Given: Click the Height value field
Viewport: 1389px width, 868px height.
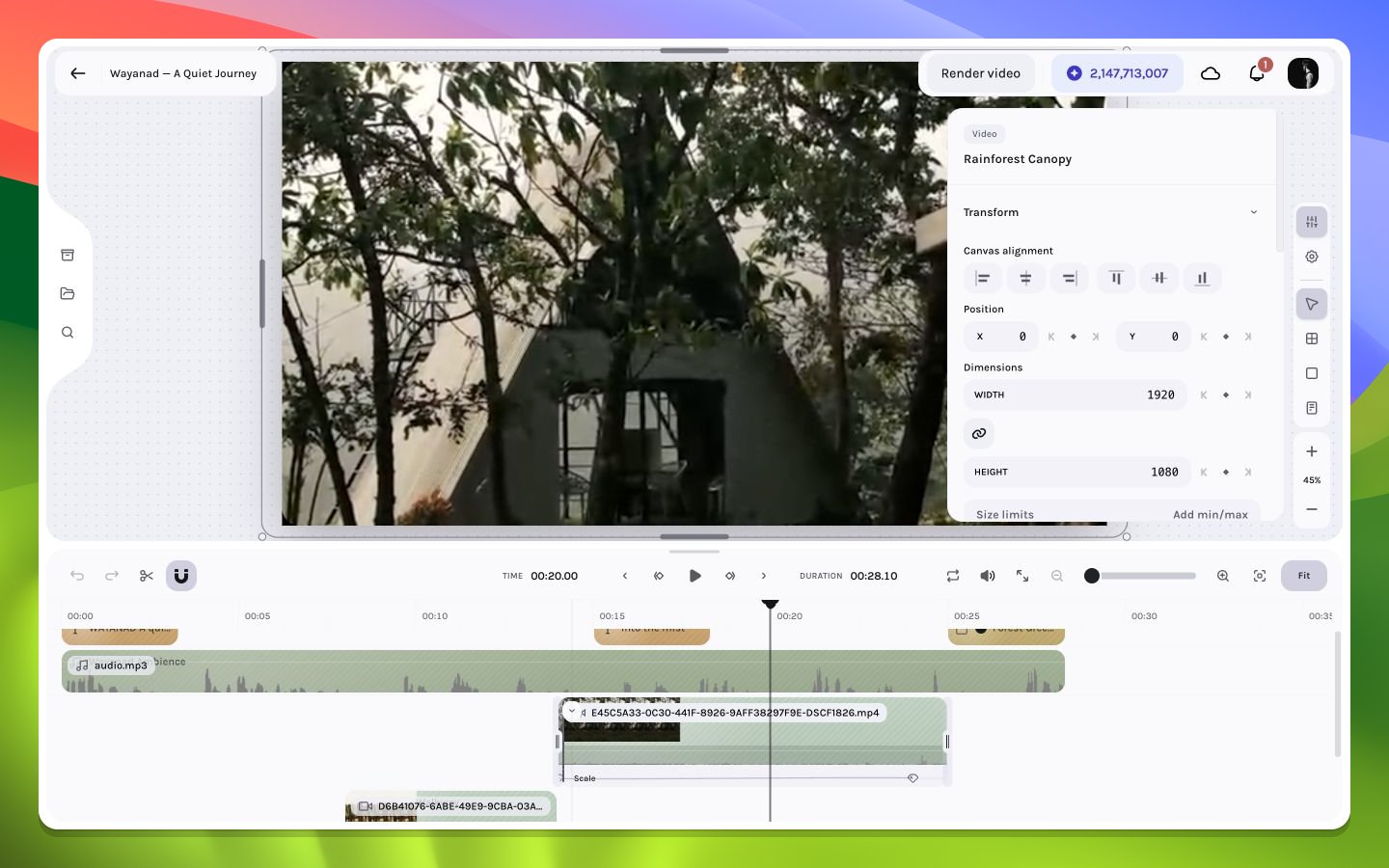Looking at the screenshot, I should click(x=1077, y=473).
